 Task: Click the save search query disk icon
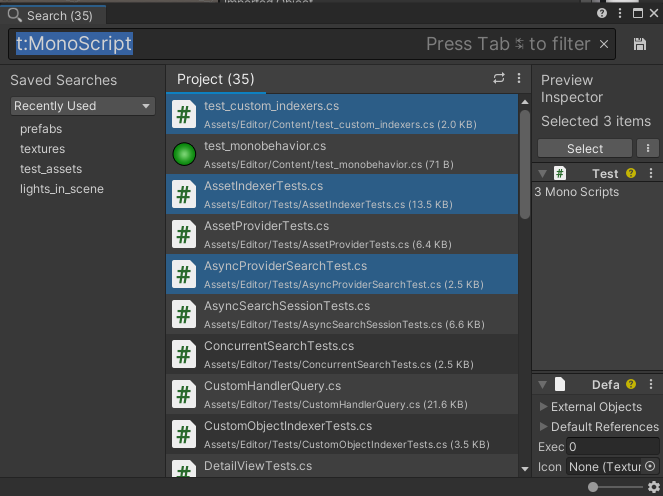tap(640, 44)
